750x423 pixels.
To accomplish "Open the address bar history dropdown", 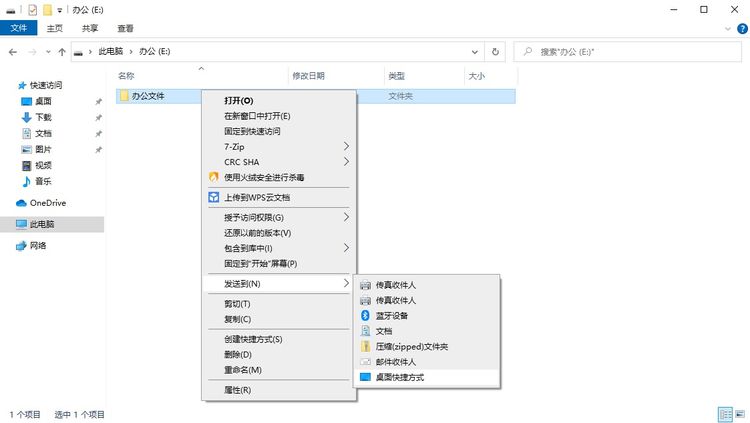I will point(473,51).
